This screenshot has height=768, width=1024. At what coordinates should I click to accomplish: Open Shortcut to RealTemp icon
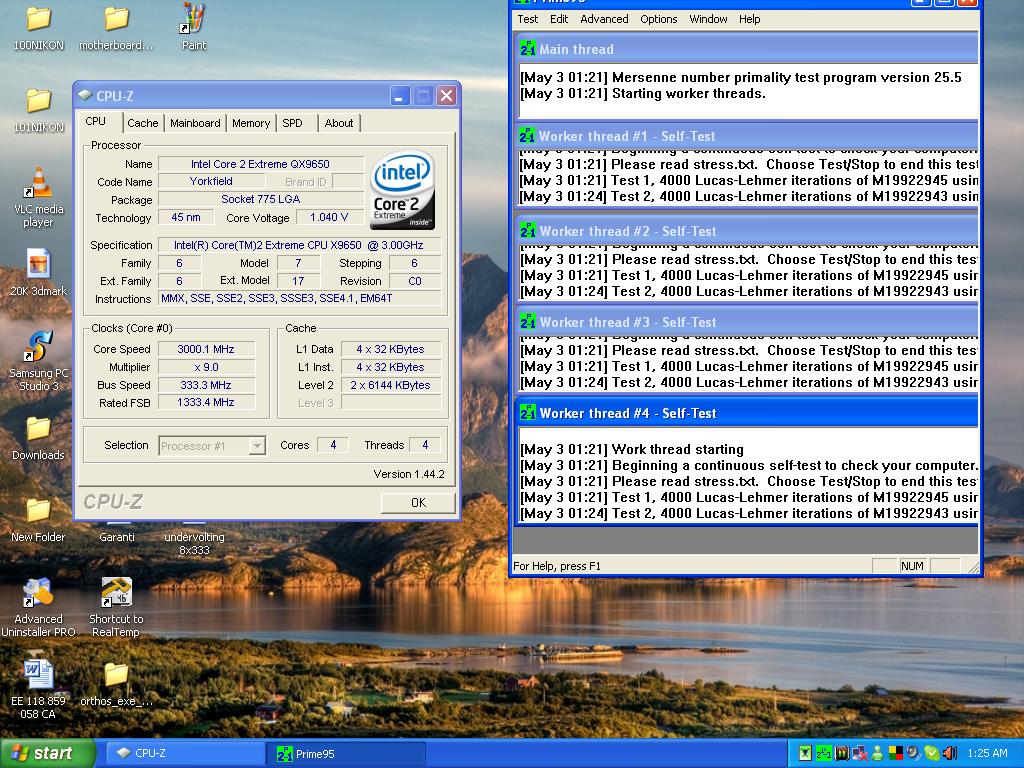[x=116, y=593]
